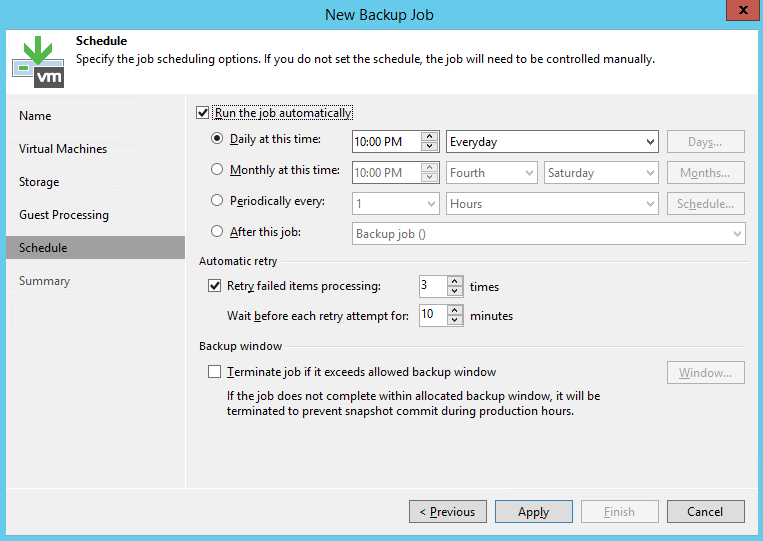
Task: Toggle Run the job automatically checkbox
Action: [204, 113]
